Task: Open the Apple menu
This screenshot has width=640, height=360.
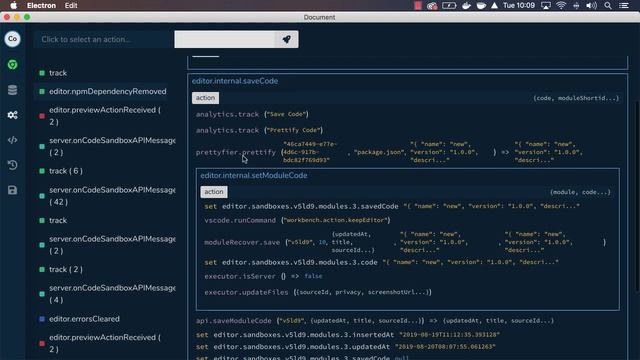Action: [13, 5]
